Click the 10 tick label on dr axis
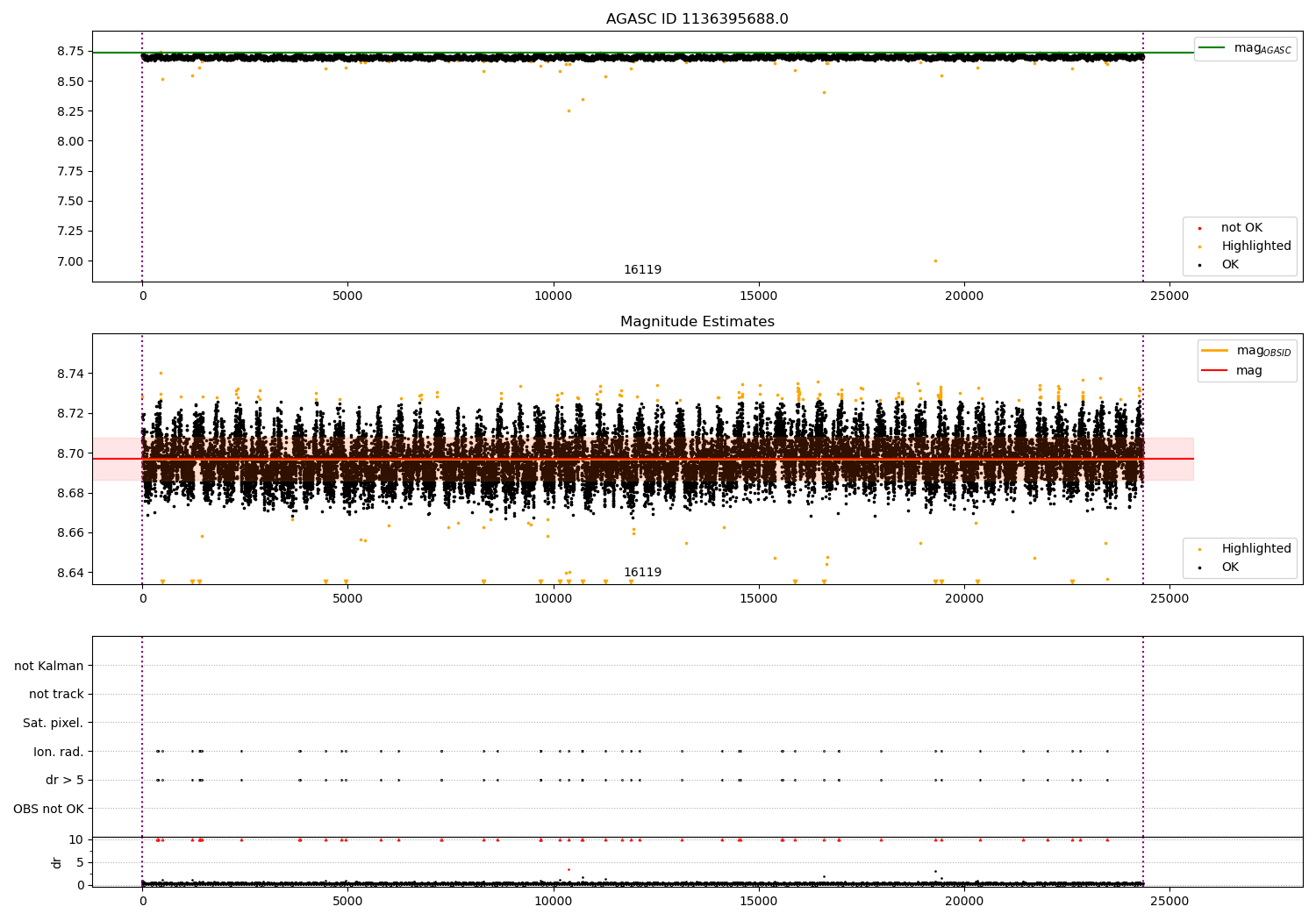Image resolution: width=1316 pixels, height=921 pixels. [x=76, y=839]
